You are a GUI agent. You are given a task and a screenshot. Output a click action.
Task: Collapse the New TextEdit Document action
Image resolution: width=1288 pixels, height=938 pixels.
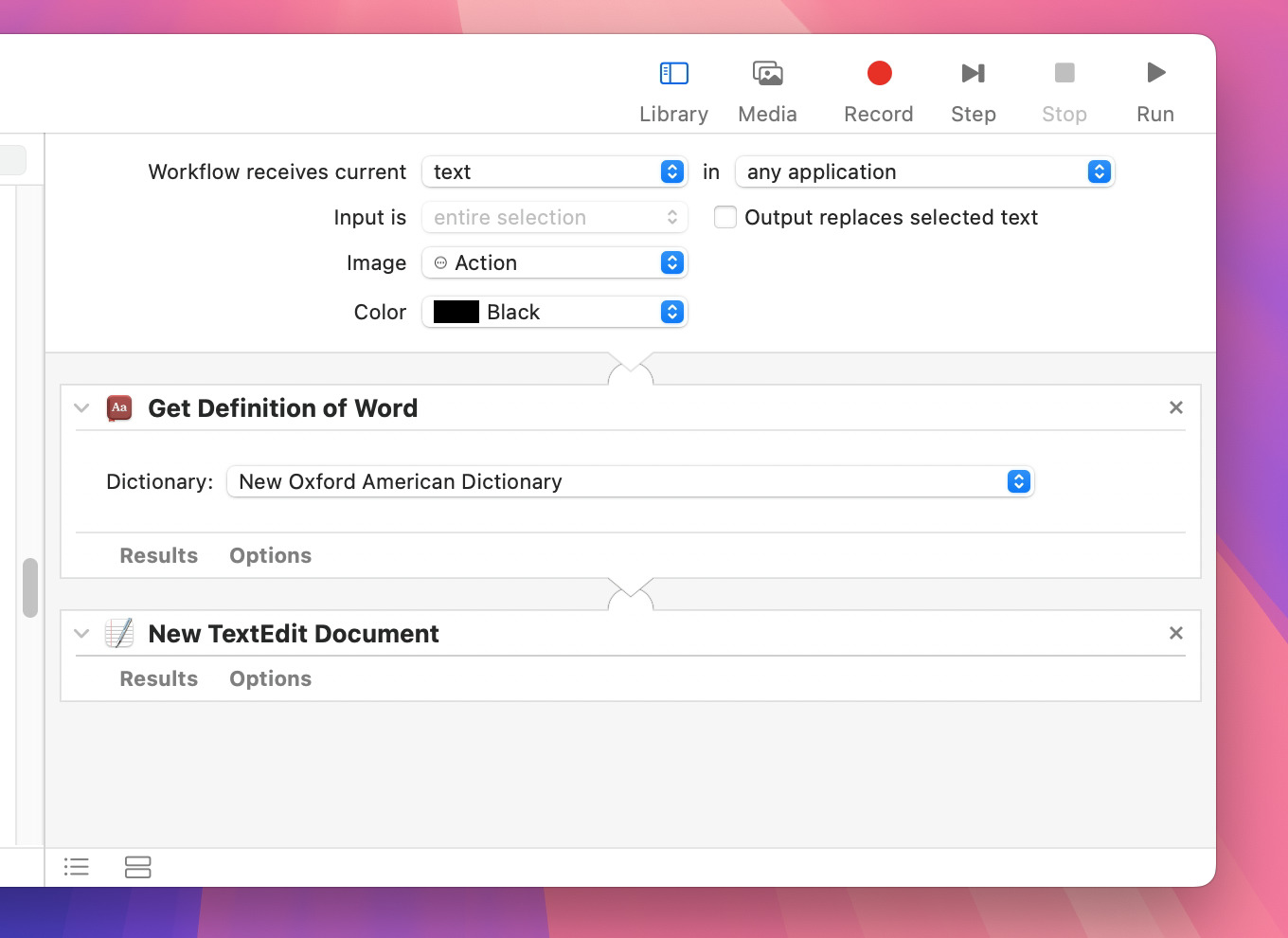(81, 634)
